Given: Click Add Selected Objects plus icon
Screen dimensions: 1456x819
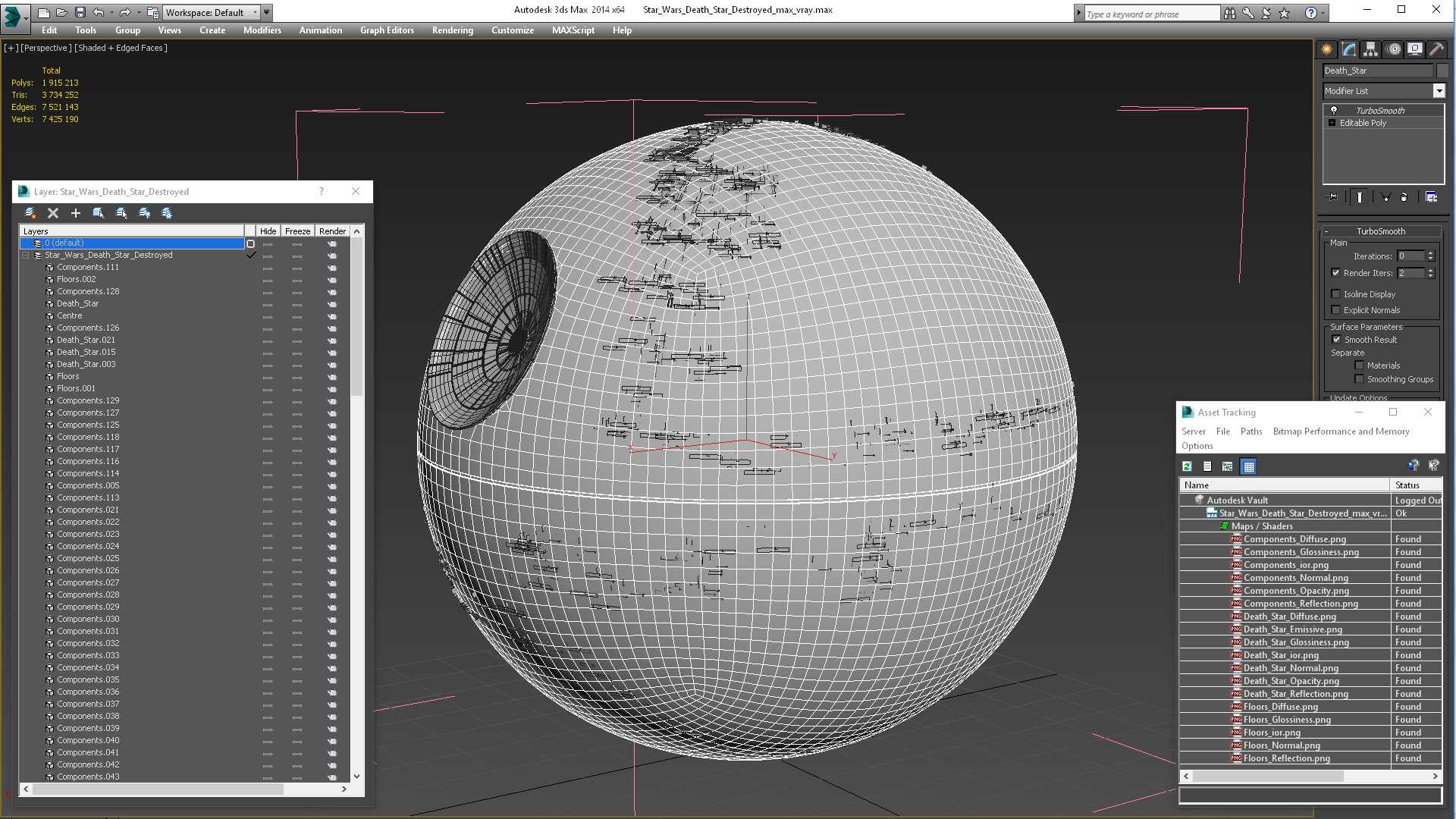Looking at the screenshot, I should click(75, 213).
